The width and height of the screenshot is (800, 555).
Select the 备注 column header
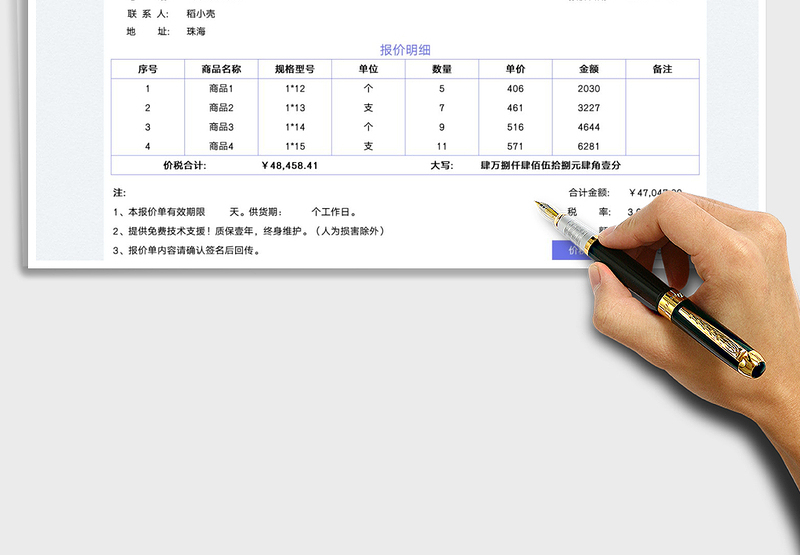click(x=662, y=69)
